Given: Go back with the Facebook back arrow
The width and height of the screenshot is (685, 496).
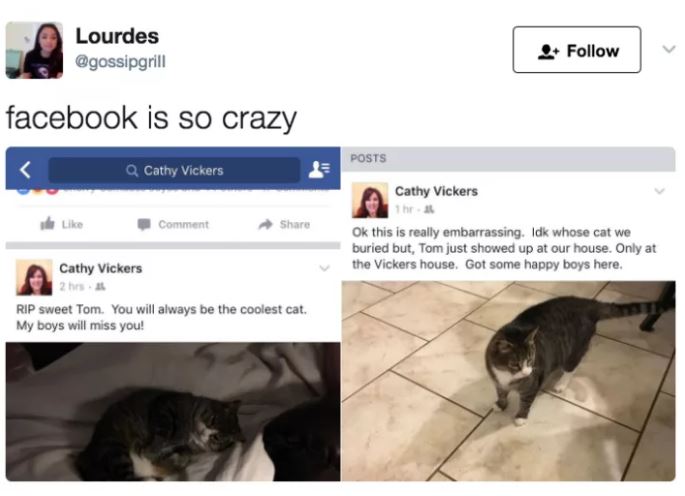Looking at the screenshot, I should (25, 170).
